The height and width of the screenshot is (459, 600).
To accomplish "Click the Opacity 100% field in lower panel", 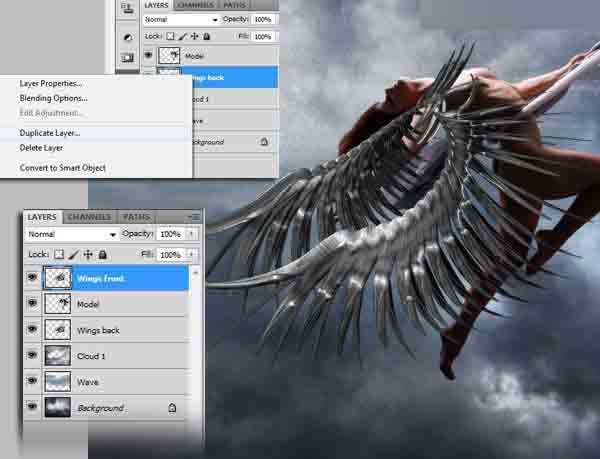I will coord(171,234).
